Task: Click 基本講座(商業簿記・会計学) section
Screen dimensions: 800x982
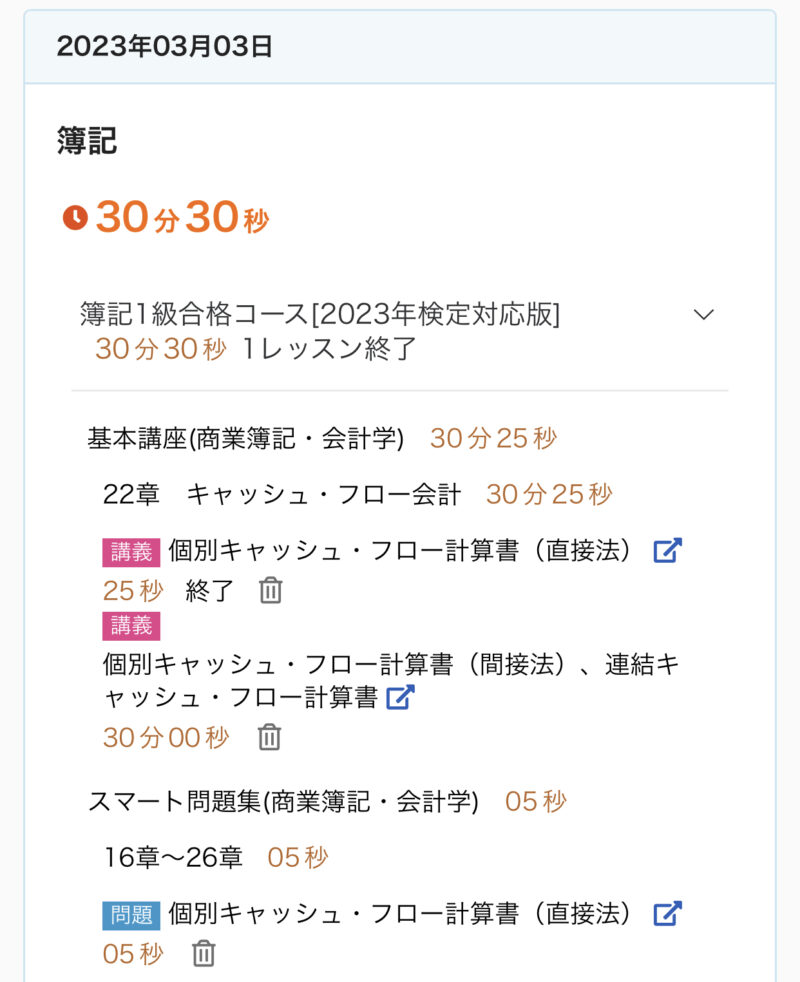Action: pos(246,438)
